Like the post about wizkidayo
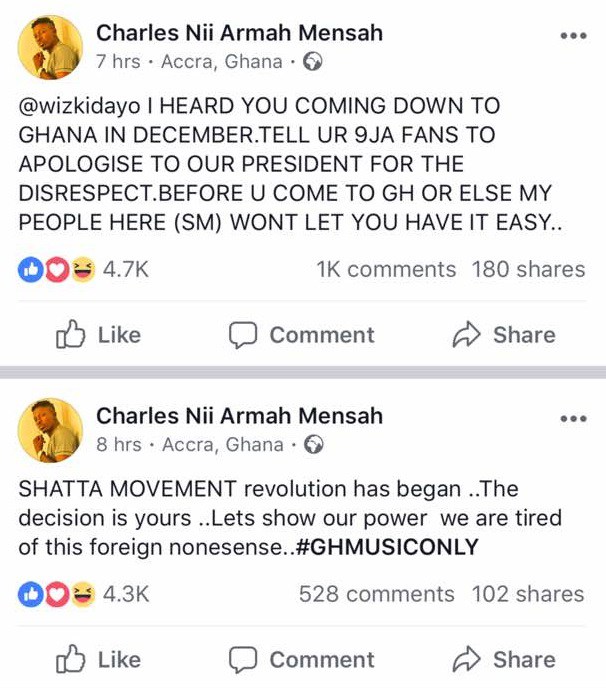The height and width of the screenshot is (688, 606). click(98, 335)
